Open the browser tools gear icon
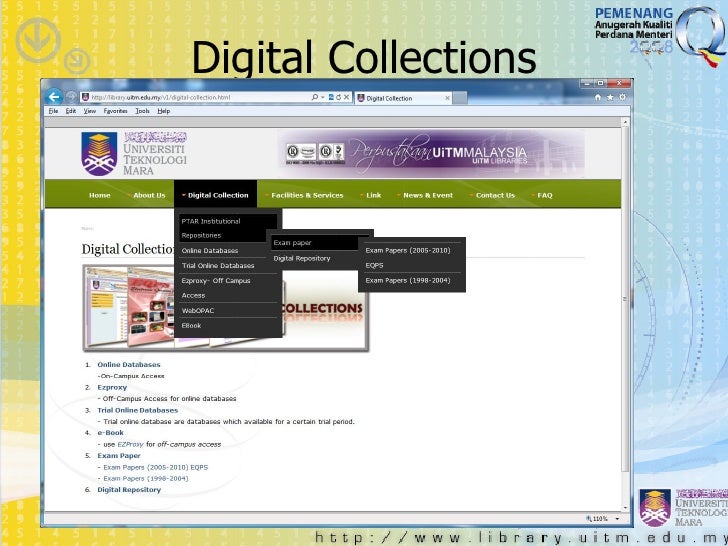The image size is (728, 546). pos(623,97)
